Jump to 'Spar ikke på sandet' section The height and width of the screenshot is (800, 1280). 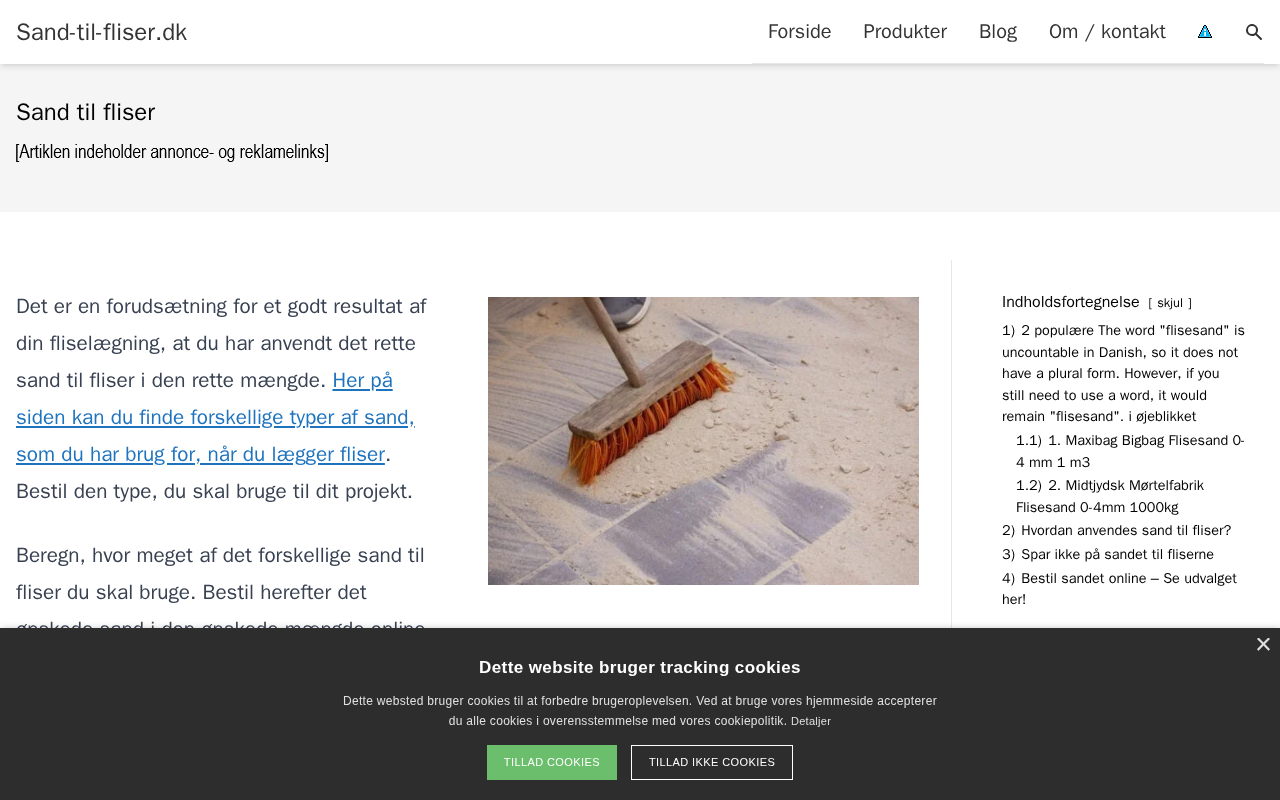pyautogui.click(x=1108, y=554)
